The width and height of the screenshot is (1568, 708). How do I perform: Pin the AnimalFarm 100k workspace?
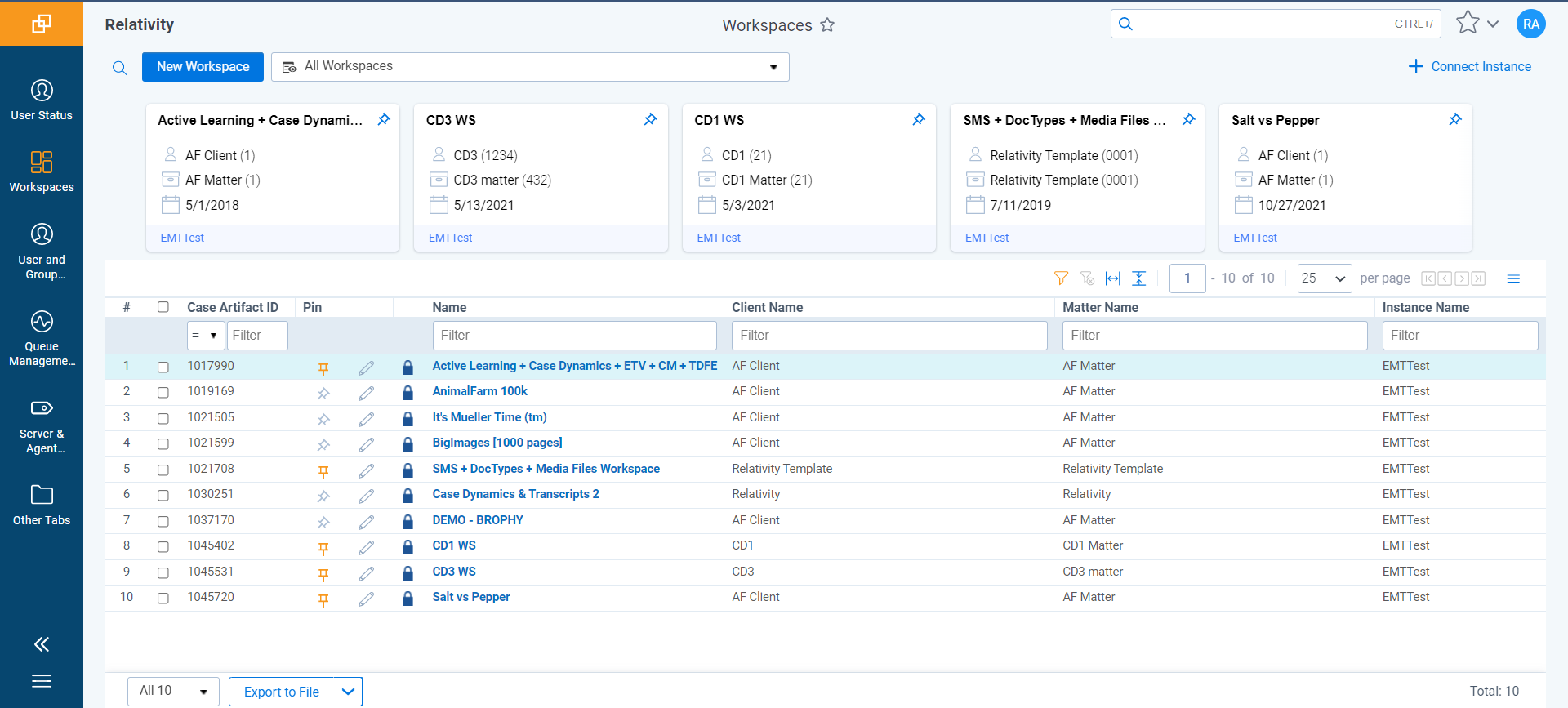323,393
